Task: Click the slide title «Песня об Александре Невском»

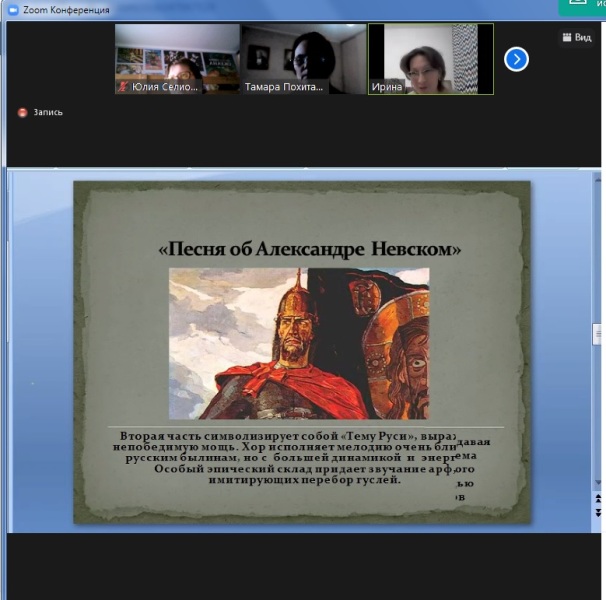Action: click(310, 249)
